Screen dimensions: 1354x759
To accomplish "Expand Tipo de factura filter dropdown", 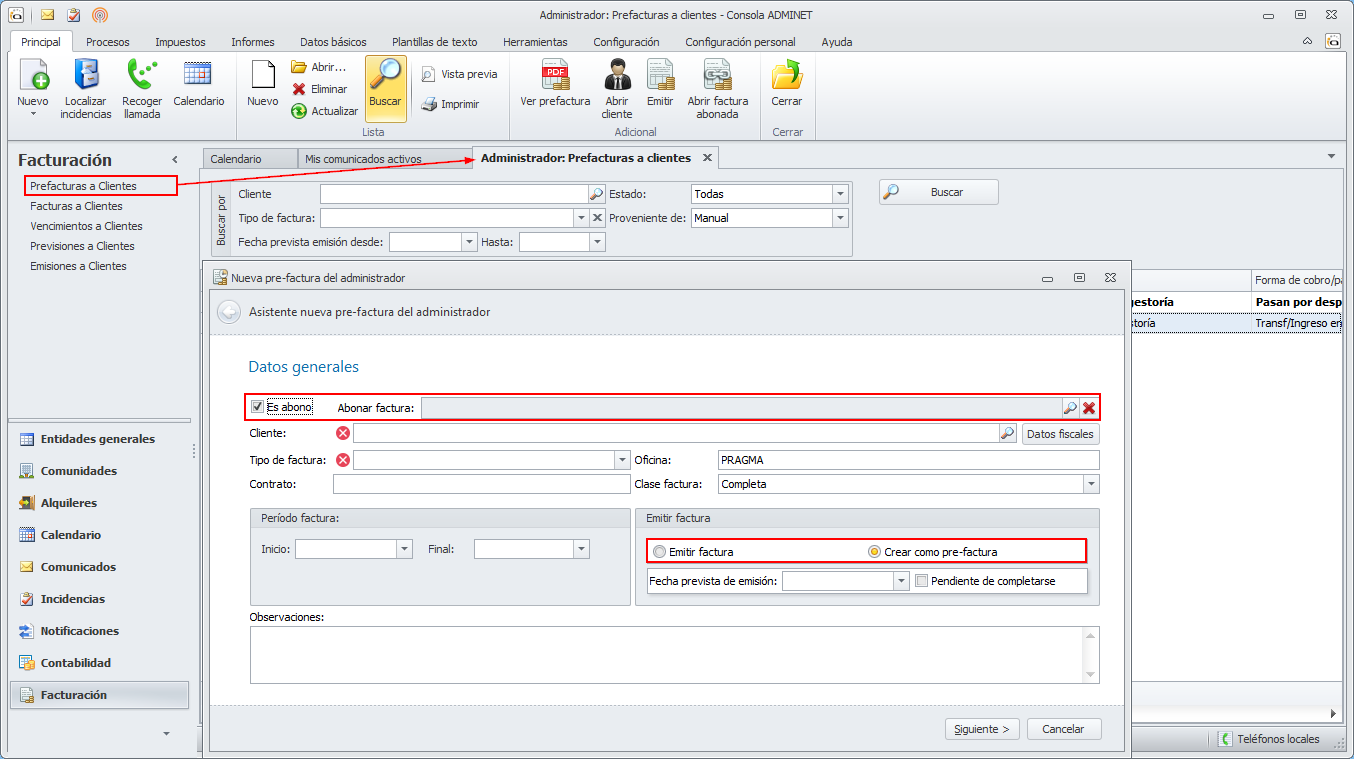I will pos(581,217).
